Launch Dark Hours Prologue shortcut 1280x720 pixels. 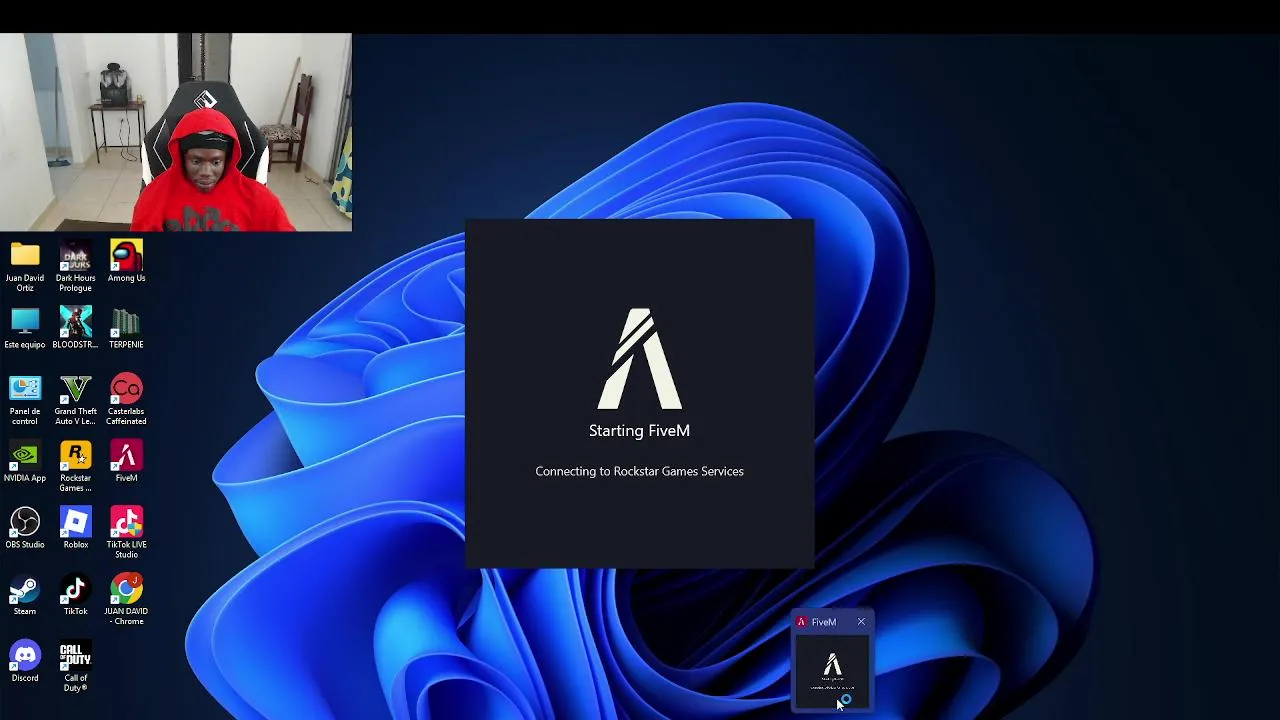tap(75, 265)
